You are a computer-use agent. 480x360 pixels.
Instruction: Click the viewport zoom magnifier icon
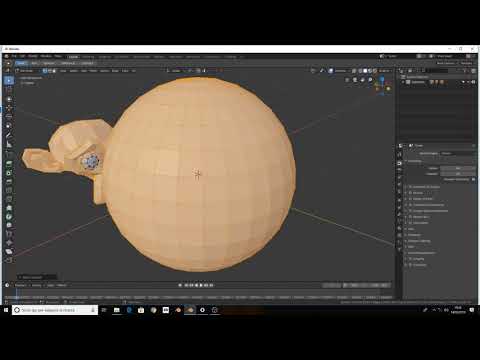(x=370, y=80)
